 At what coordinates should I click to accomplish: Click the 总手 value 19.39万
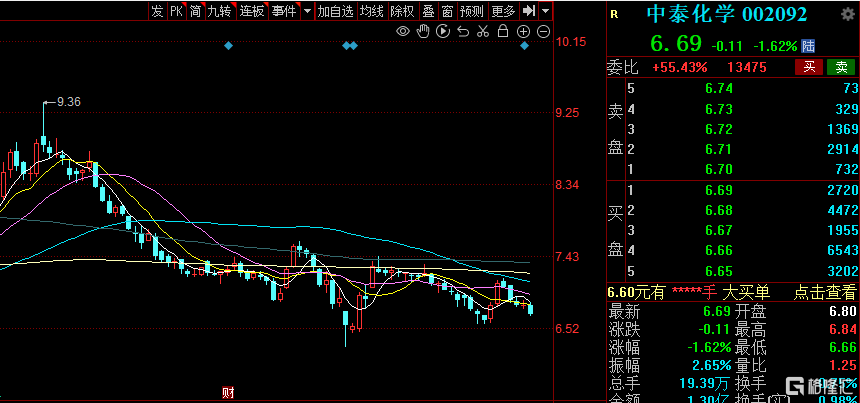click(x=702, y=382)
